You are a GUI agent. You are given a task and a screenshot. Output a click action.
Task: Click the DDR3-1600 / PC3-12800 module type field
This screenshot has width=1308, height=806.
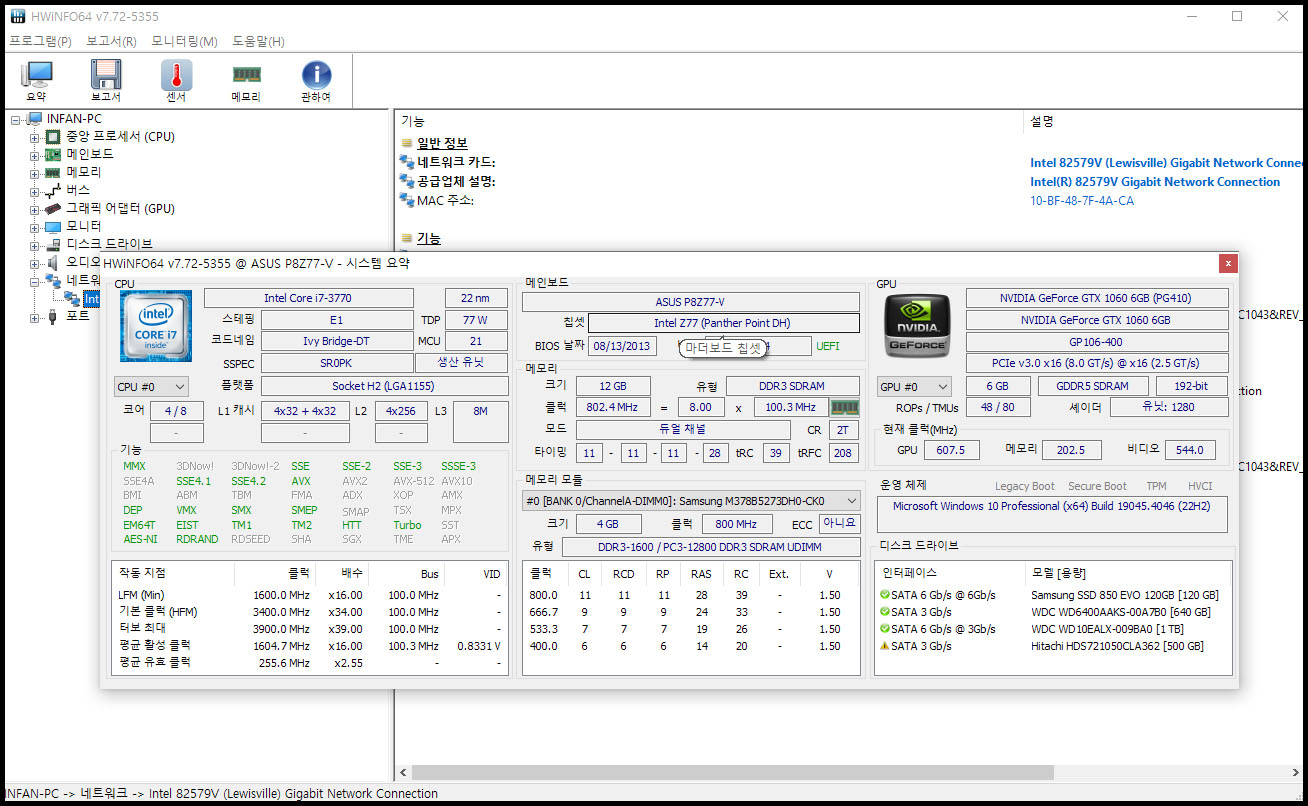pos(711,547)
